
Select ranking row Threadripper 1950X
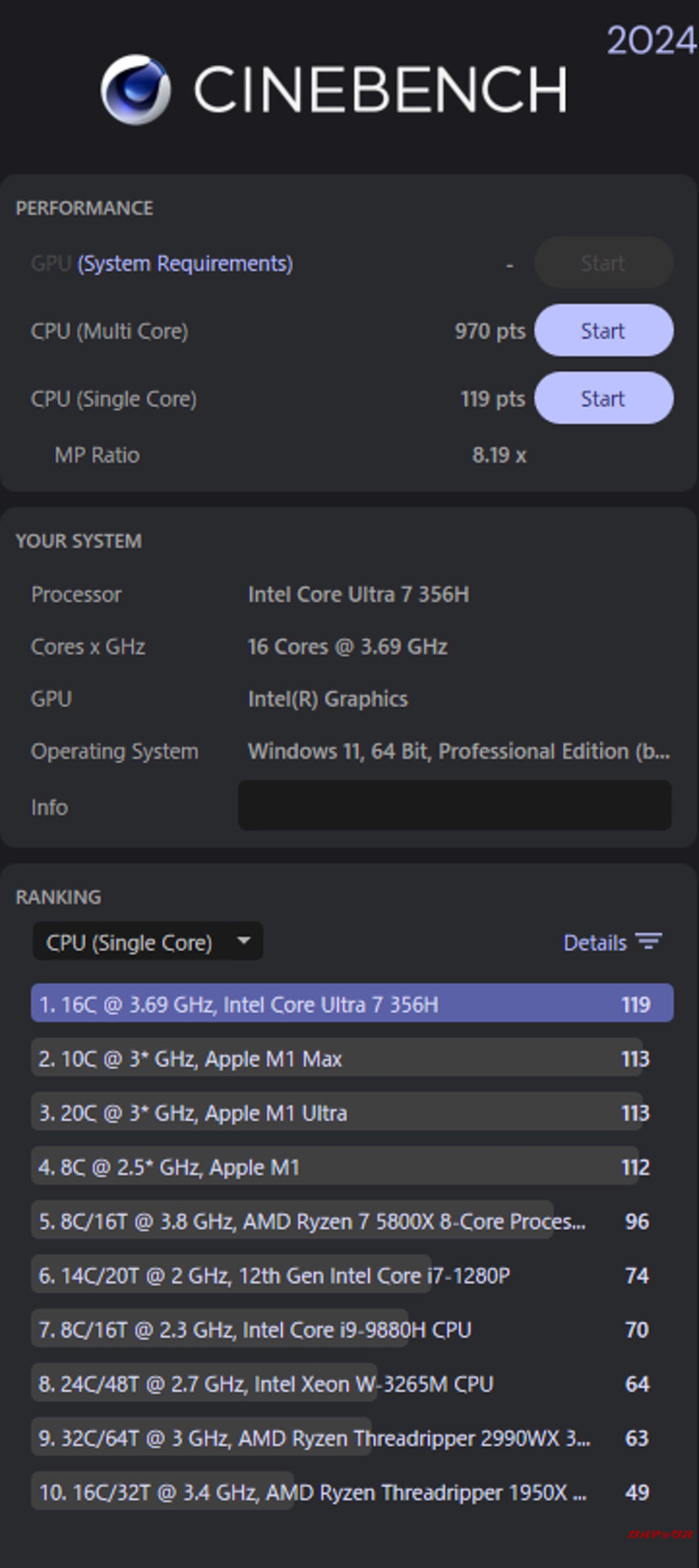(352, 1492)
